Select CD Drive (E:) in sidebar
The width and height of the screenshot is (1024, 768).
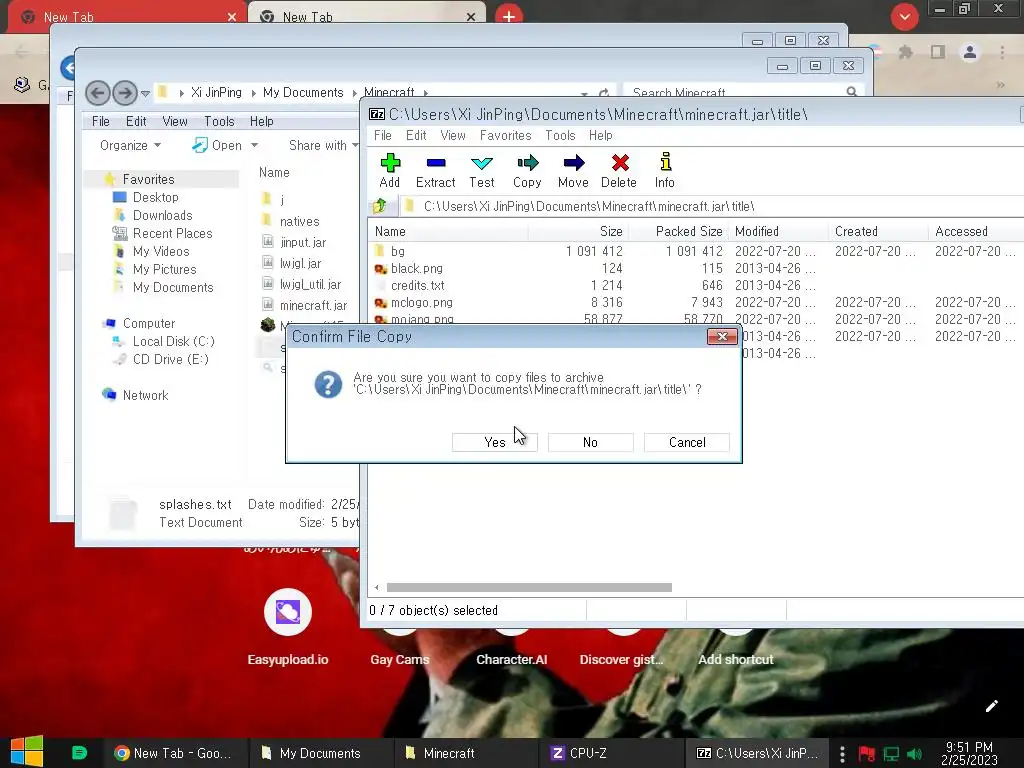click(x=170, y=359)
